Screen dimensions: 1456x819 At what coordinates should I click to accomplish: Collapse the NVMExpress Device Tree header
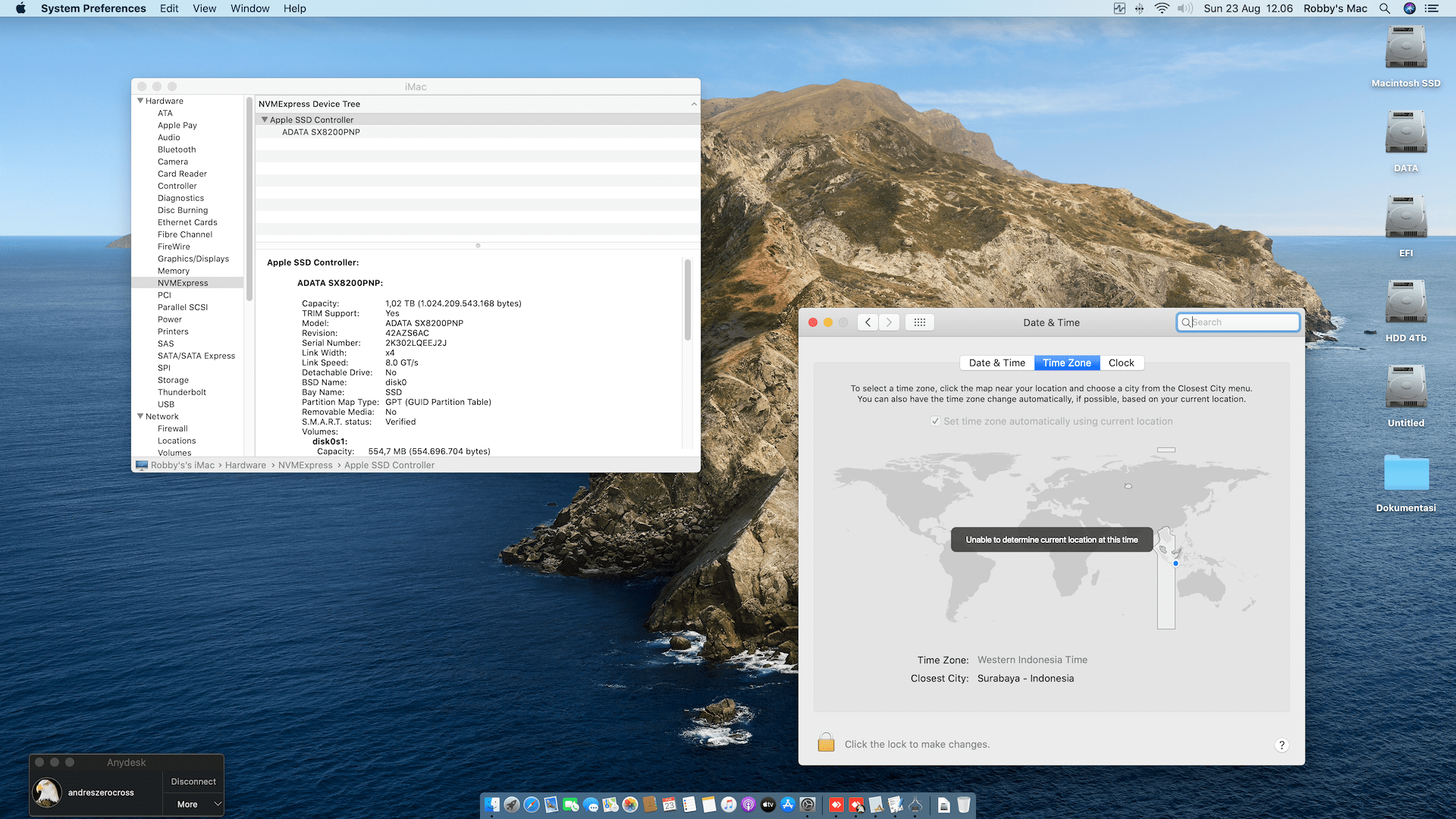point(694,104)
